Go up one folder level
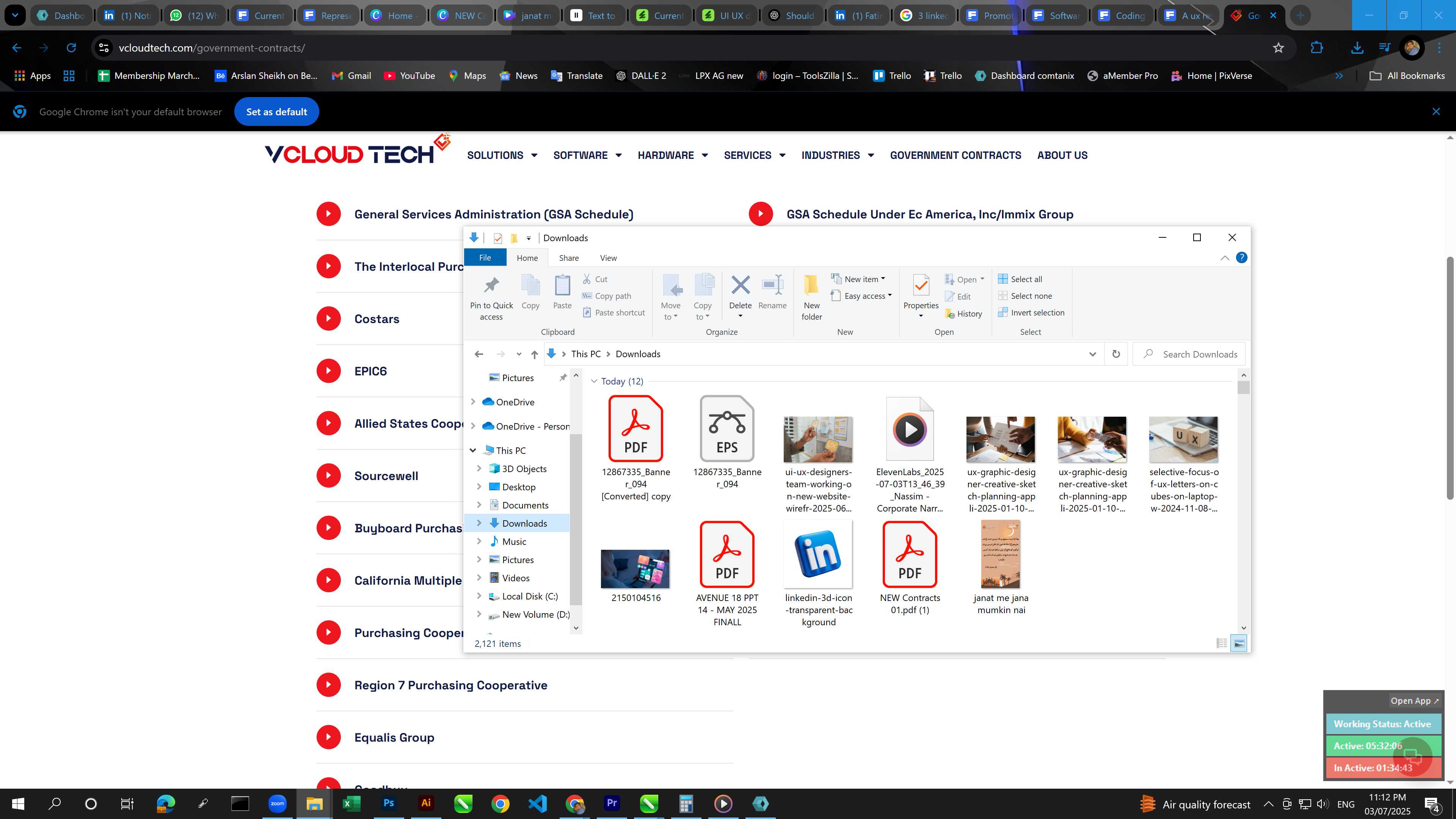Image resolution: width=1456 pixels, height=819 pixels. pos(534,355)
